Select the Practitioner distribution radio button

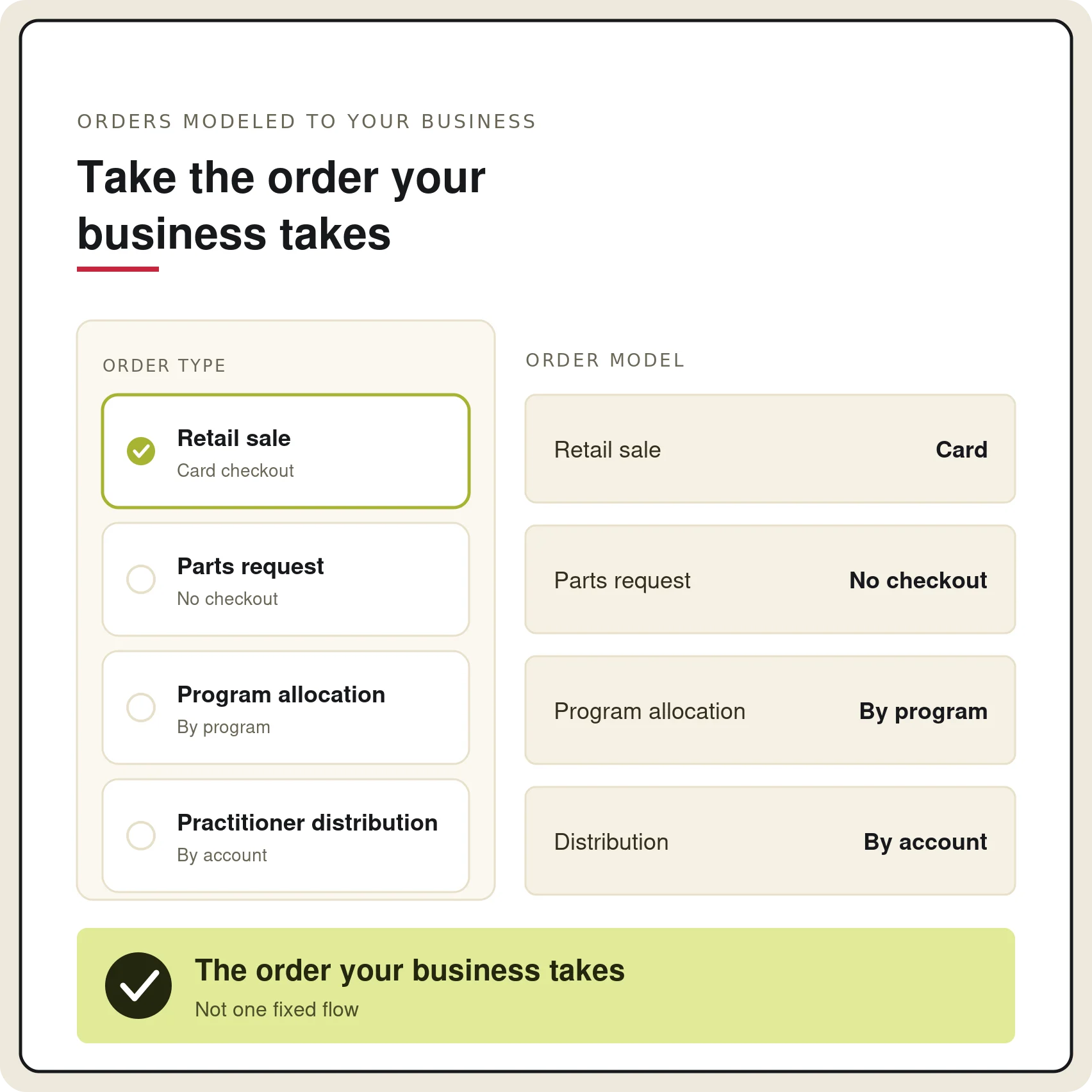click(x=141, y=836)
